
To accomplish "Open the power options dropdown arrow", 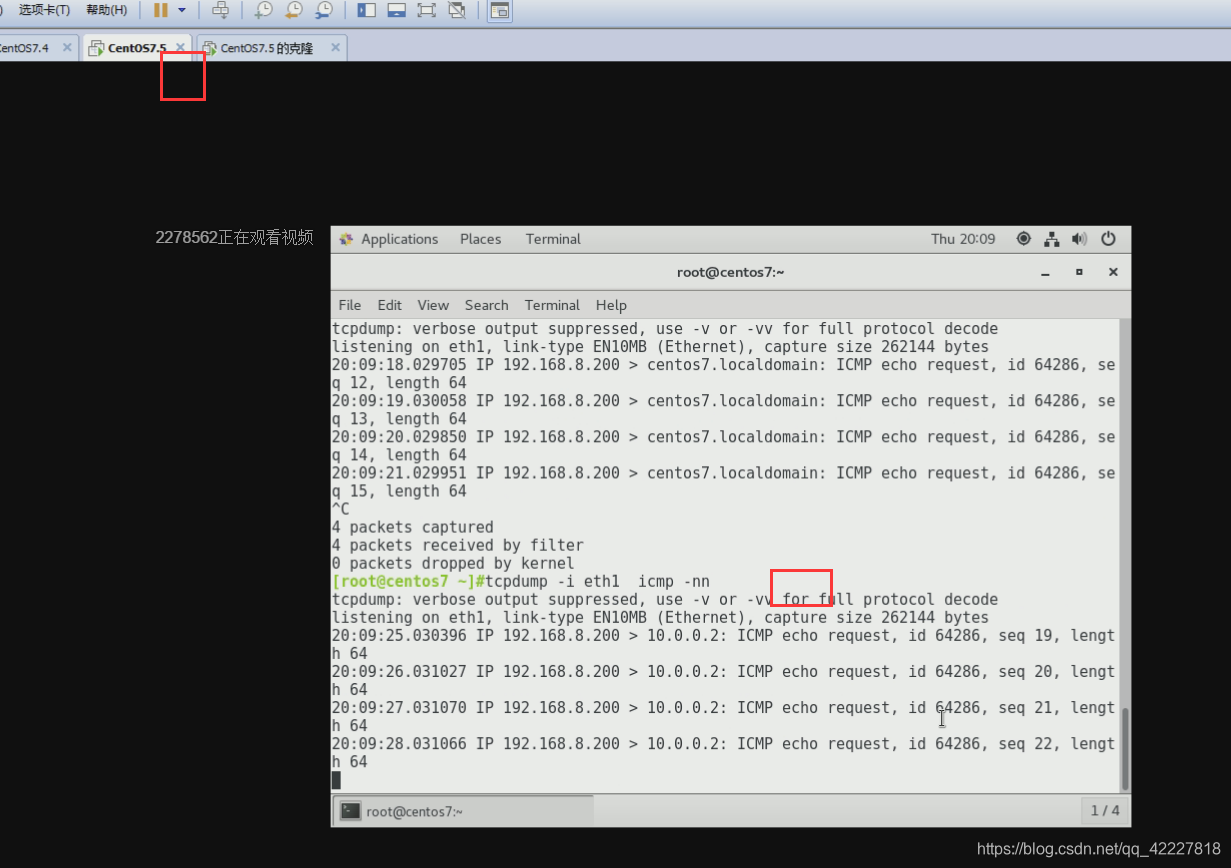I will pos(181,10).
